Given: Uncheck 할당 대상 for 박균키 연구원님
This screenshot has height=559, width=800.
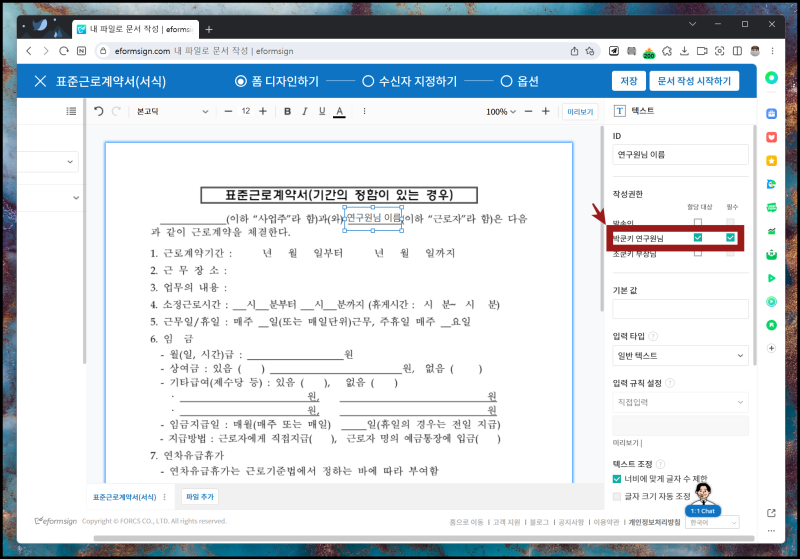Looking at the screenshot, I should (x=698, y=238).
